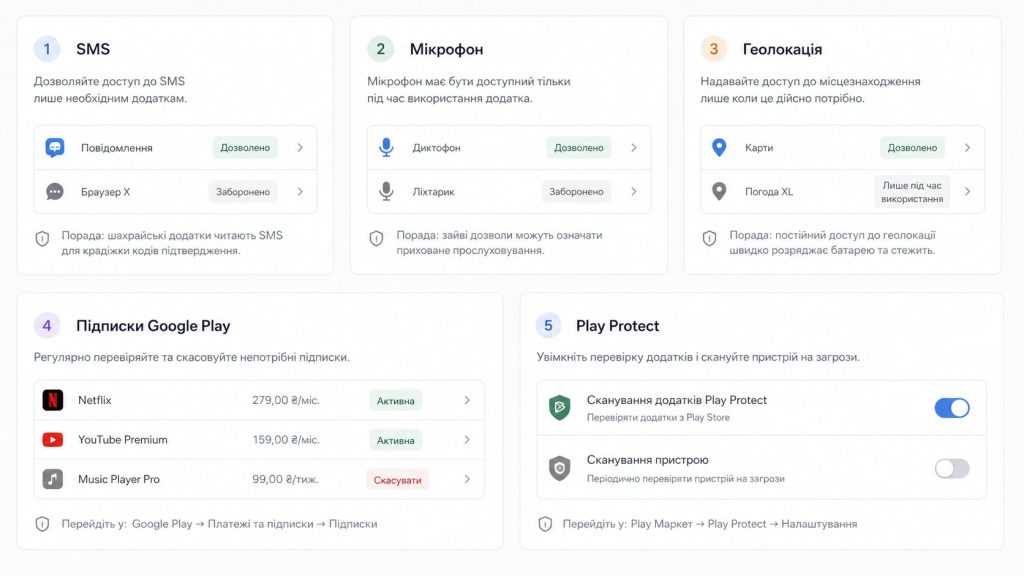The height and width of the screenshot is (576, 1024).
Task: Click the Netflix subscription name
Action: pos(95,400)
